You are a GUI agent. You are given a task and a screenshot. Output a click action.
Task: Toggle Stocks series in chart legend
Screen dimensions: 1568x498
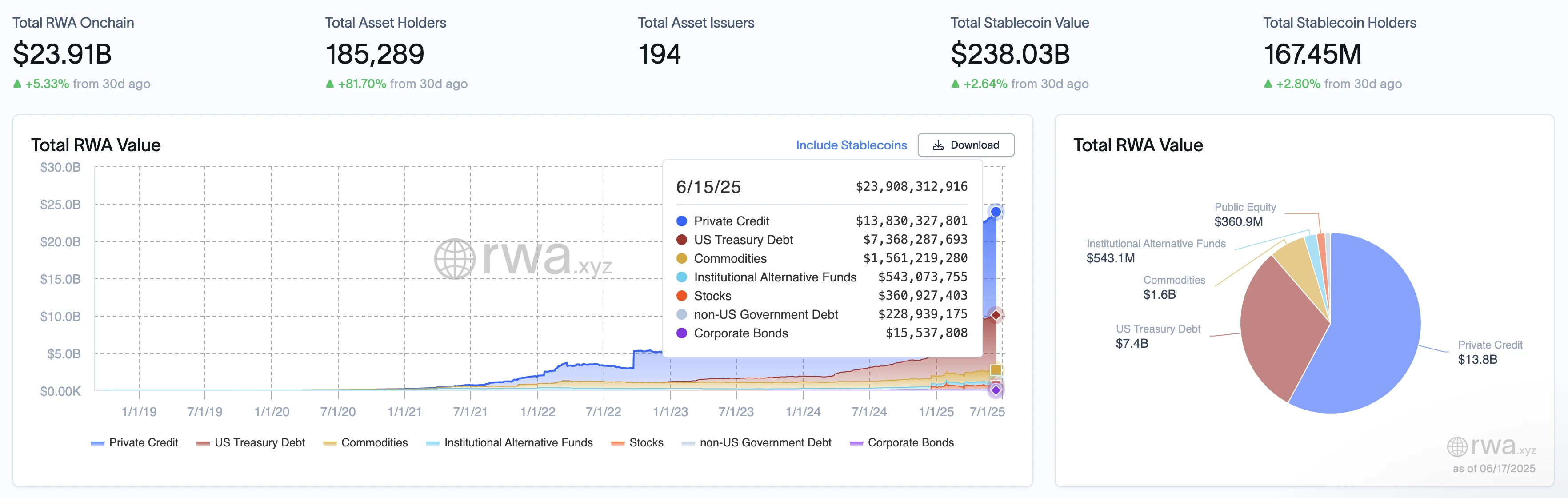[637, 442]
